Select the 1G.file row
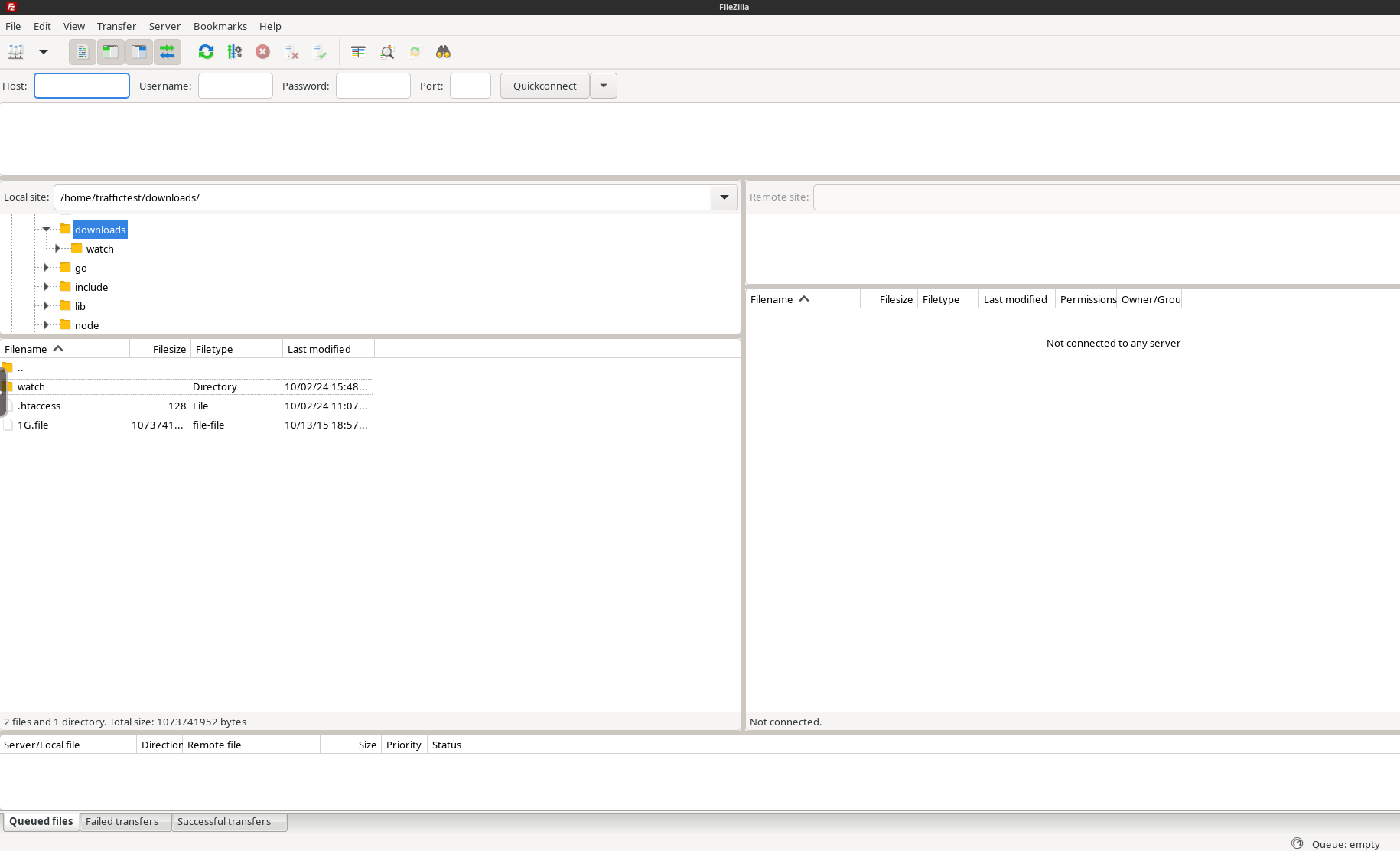This screenshot has width=1400, height=851. (x=187, y=425)
